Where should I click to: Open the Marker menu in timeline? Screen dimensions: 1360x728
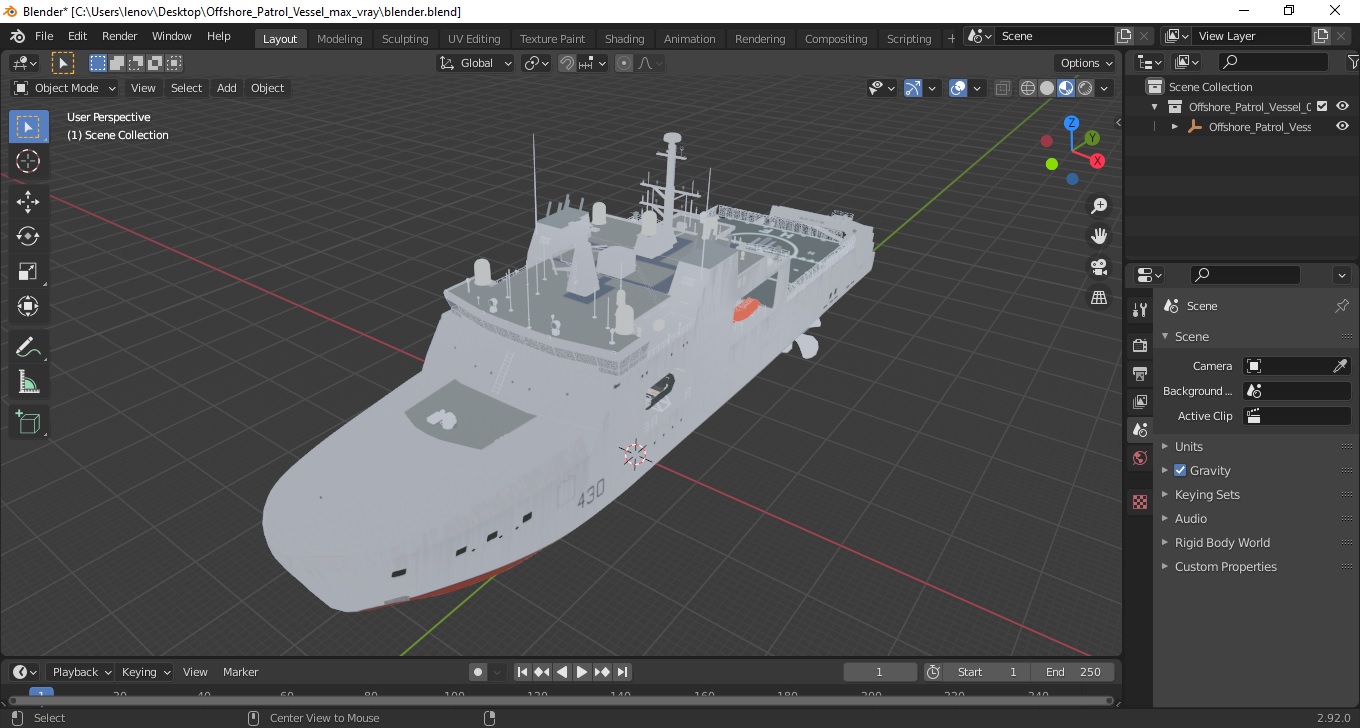click(x=240, y=672)
